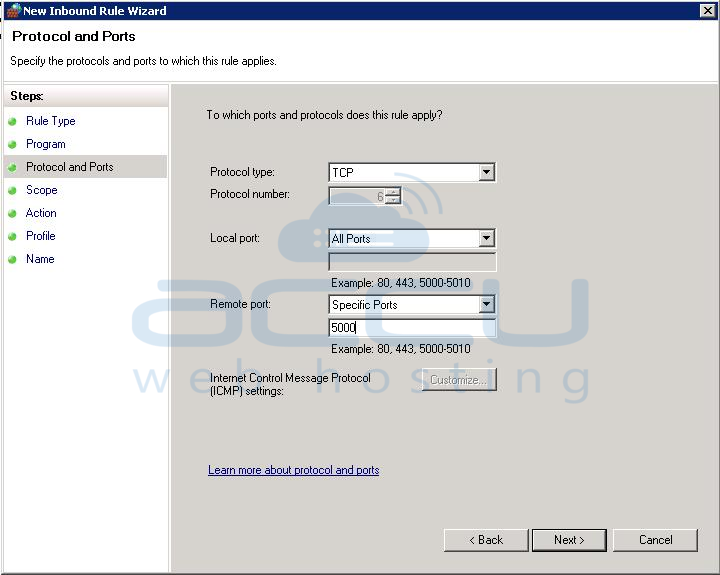Click the ICMP settings label text
Image resolution: width=720 pixels, height=575 pixels.
(290, 384)
